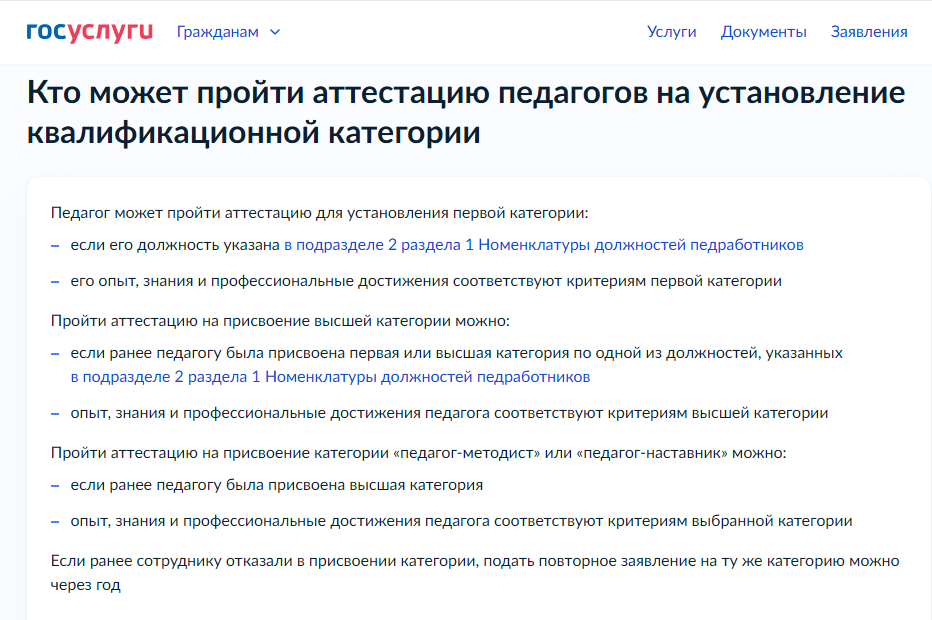The image size is (932, 620).
Task: Click the page heading about аттестацию педагогов
Action: tap(466, 112)
